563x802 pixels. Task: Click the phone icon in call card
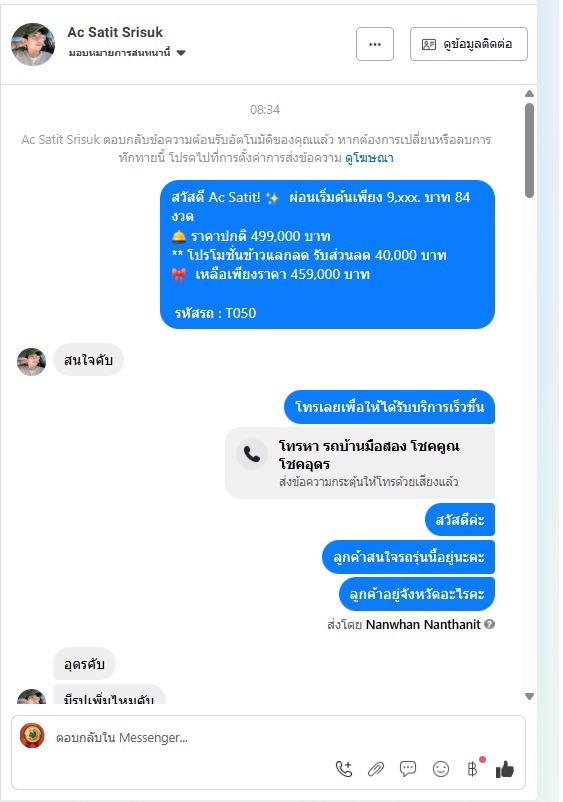(252, 454)
